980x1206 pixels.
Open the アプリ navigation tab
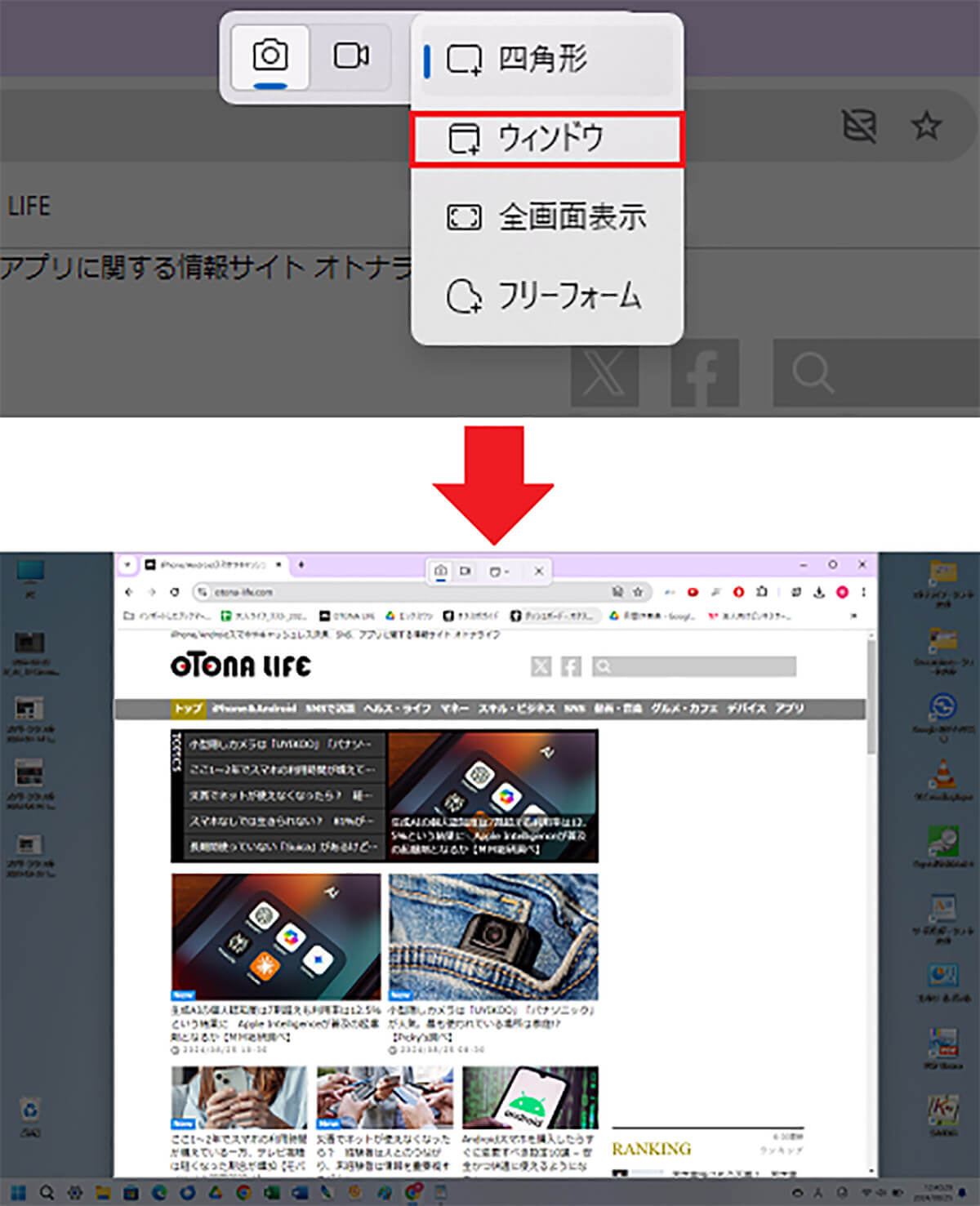click(789, 709)
